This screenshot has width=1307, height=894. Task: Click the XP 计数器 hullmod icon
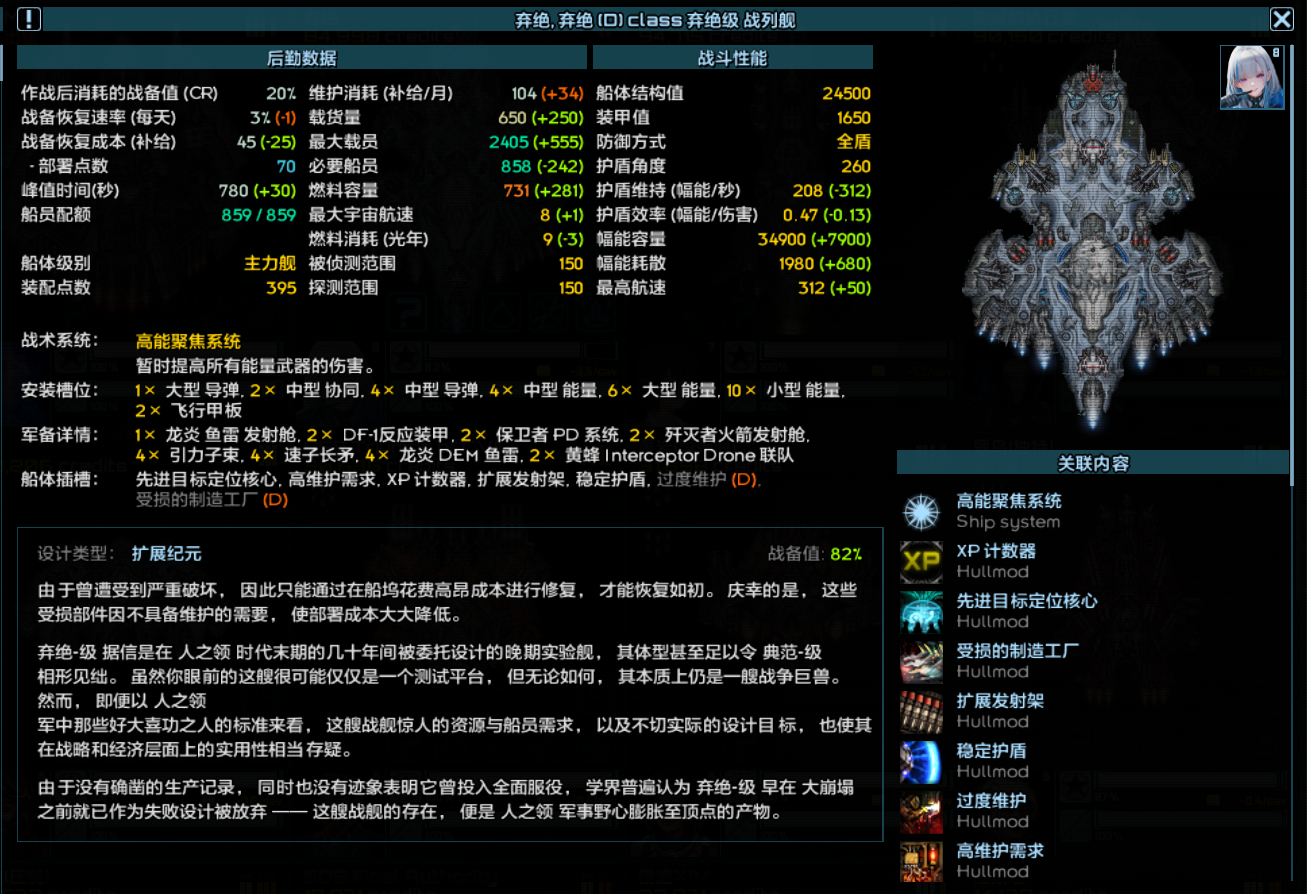(x=920, y=561)
